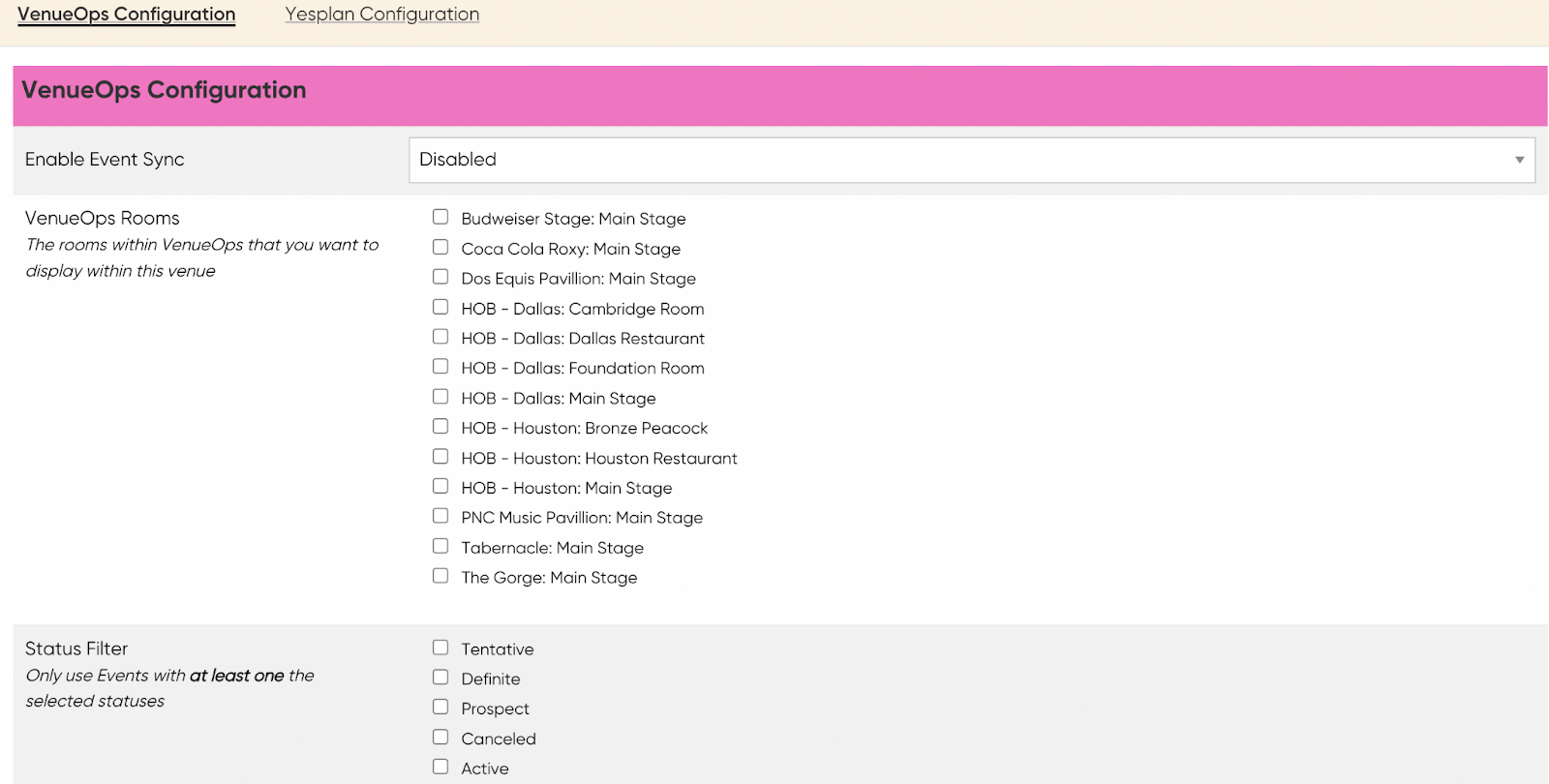Screen dimensions: 1549x784
Task: Enable HOB - Dallas: Cambridge Room
Action: tap(440, 307)
